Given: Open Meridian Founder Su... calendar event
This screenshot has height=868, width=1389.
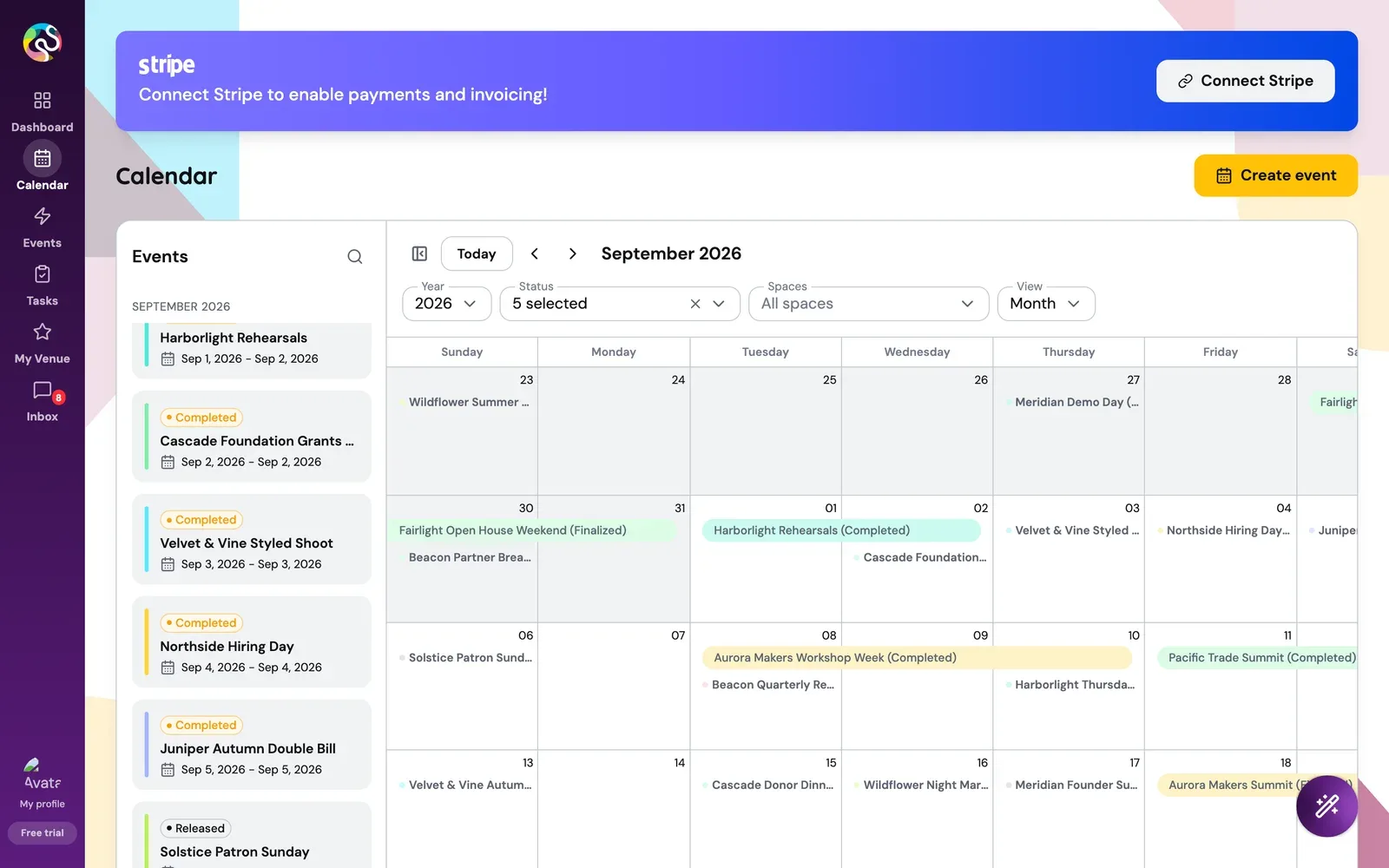Looking at the screenshot, I should [x=1070, y=785].
